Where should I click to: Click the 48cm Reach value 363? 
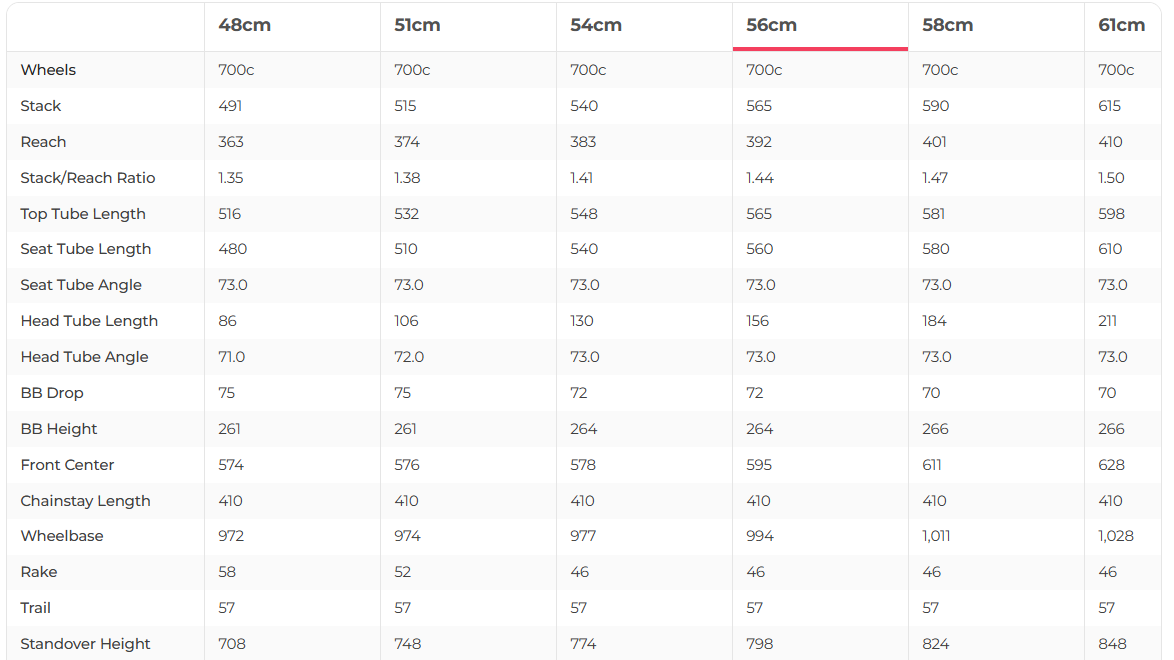[231, 142]
